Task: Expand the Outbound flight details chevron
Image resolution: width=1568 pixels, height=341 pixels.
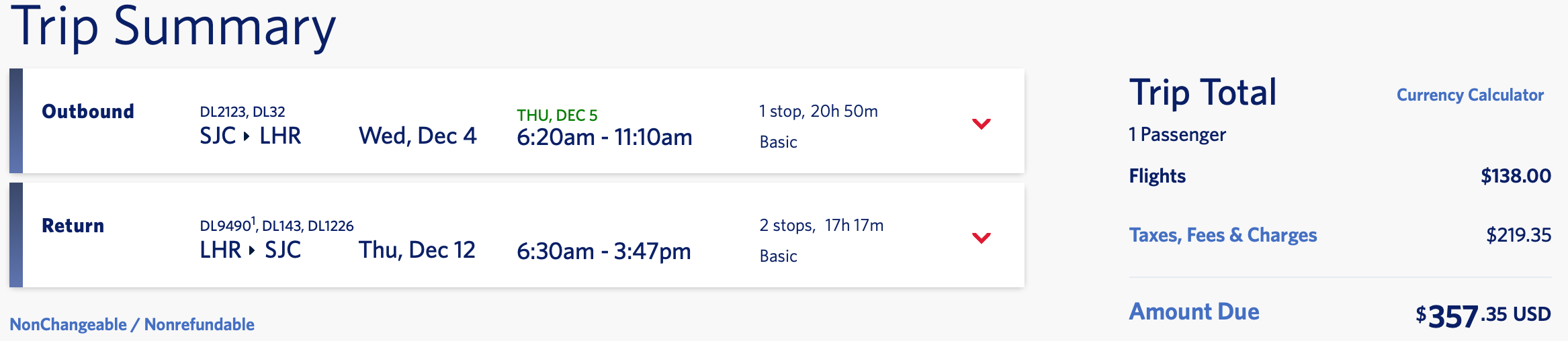Action: [x=982, y=124]
